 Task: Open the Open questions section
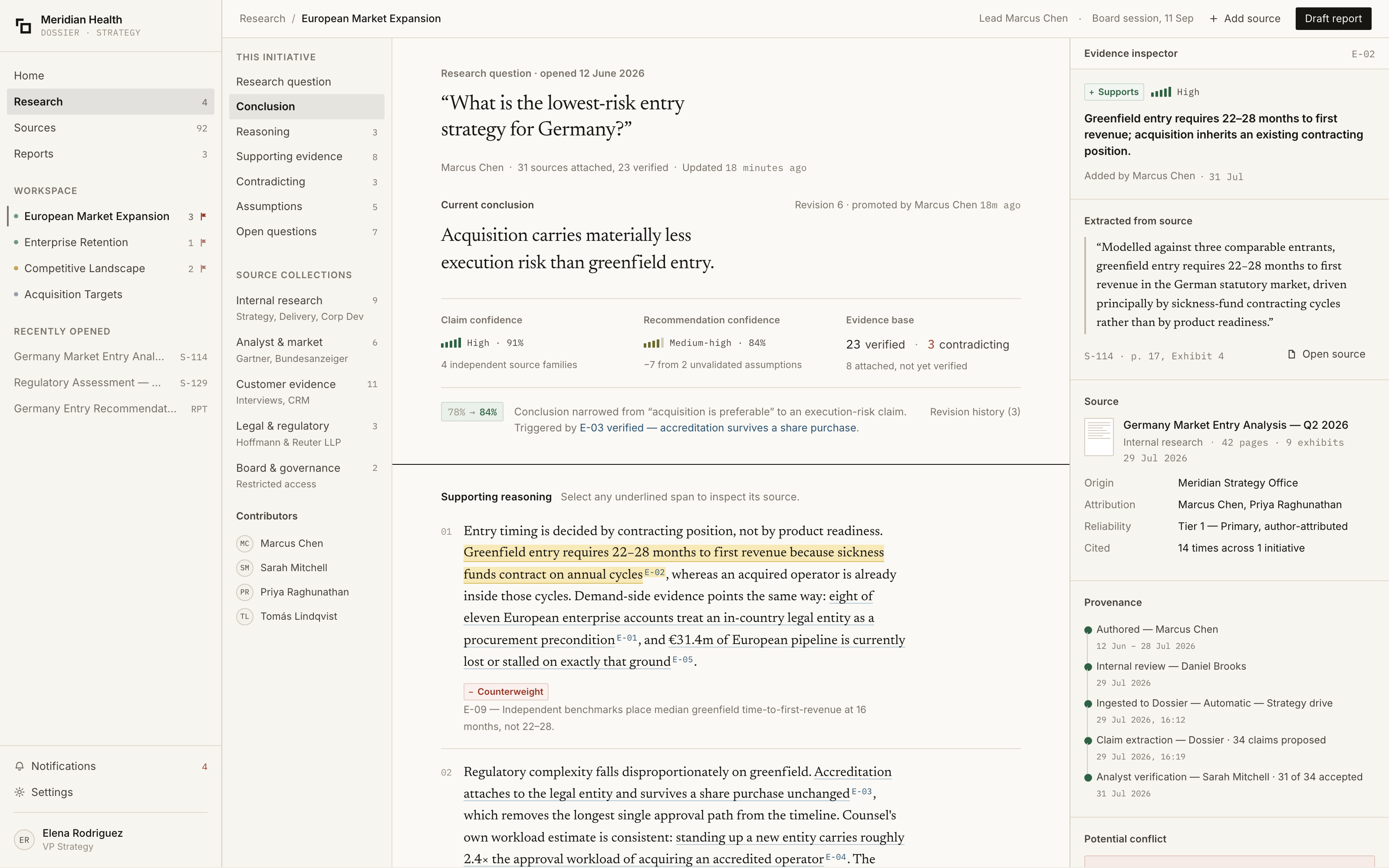(x=306, y=231)
